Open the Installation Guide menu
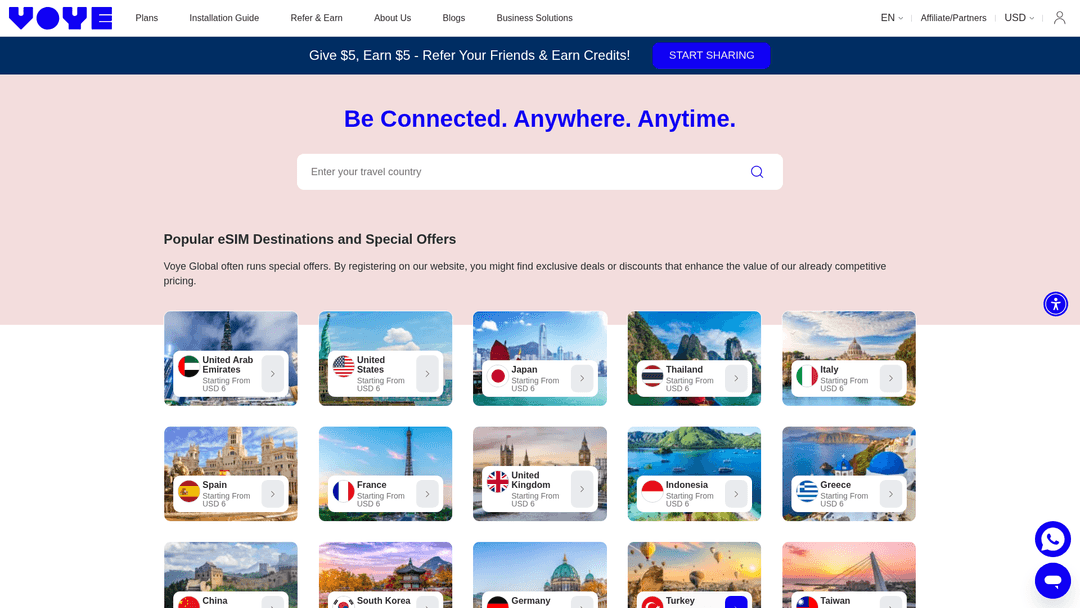The width and height of the screenshot is (1080, 608). tap(224, 17)
